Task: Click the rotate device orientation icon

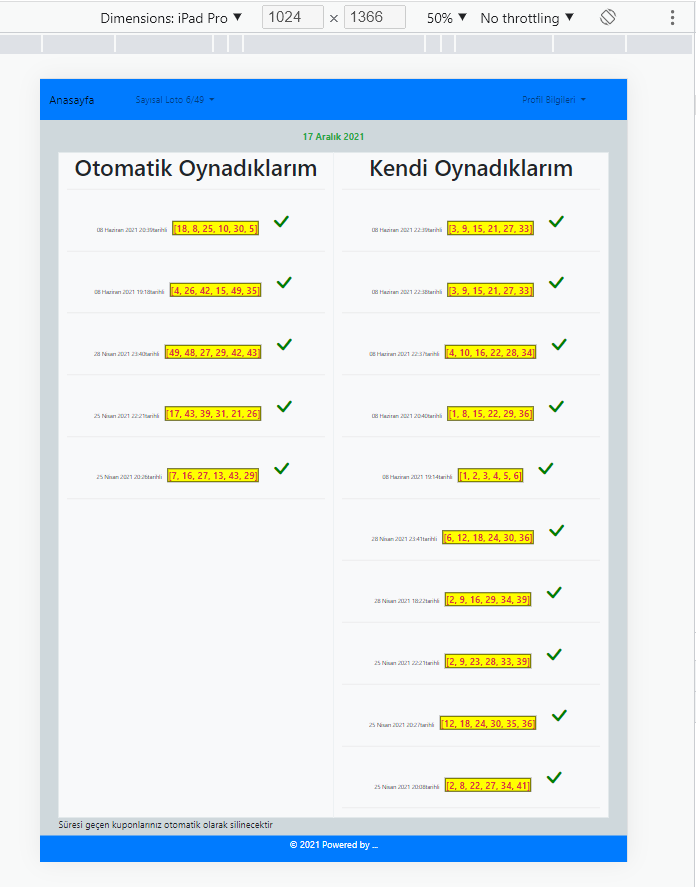Action: point(607,16)
